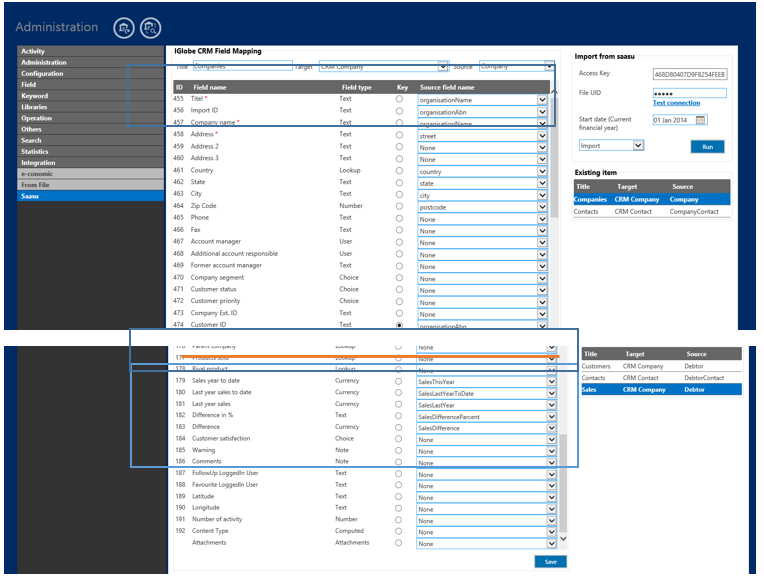
Task: Select the CRM Contact cell of the Contacts CompanyContact row
Action: point(633,212)
